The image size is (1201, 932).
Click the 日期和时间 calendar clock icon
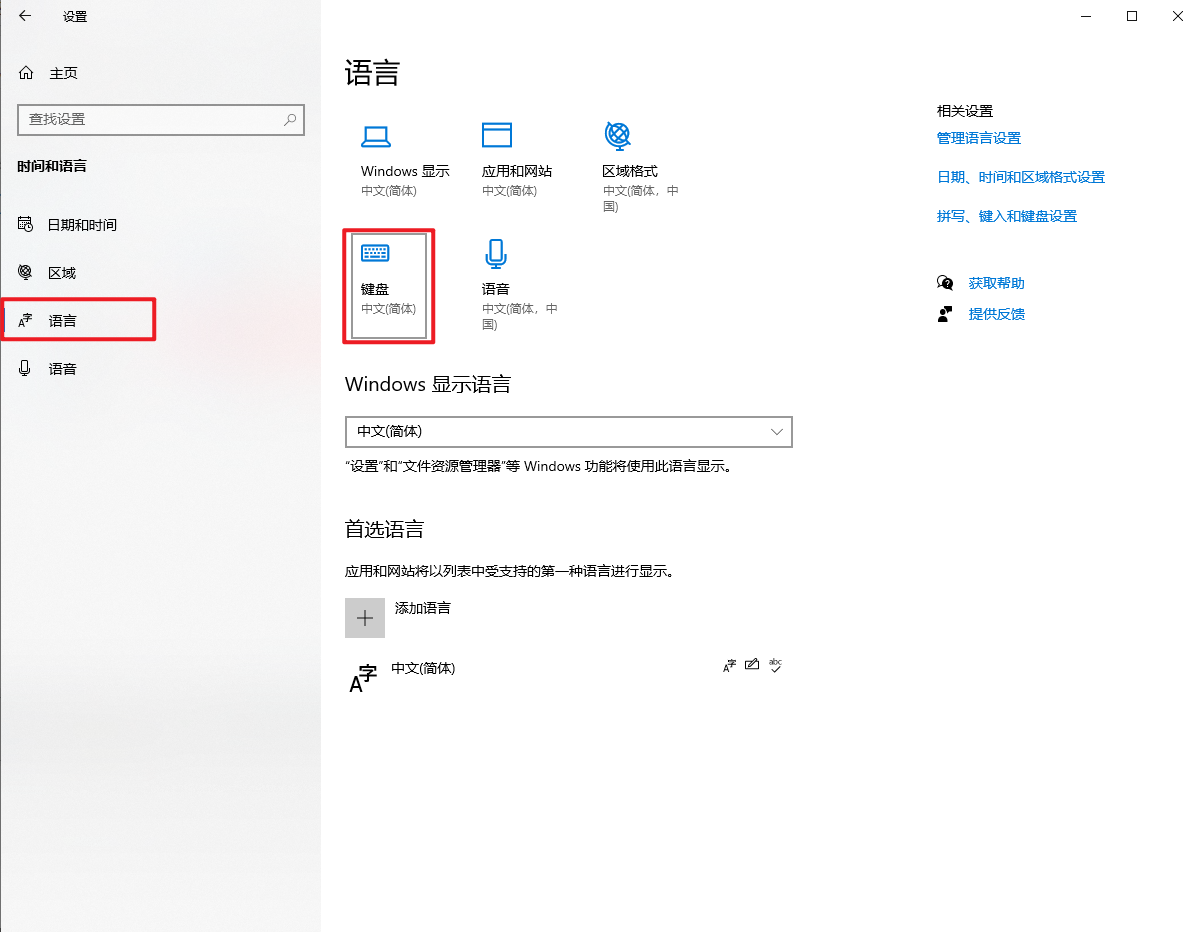(26, 224)
